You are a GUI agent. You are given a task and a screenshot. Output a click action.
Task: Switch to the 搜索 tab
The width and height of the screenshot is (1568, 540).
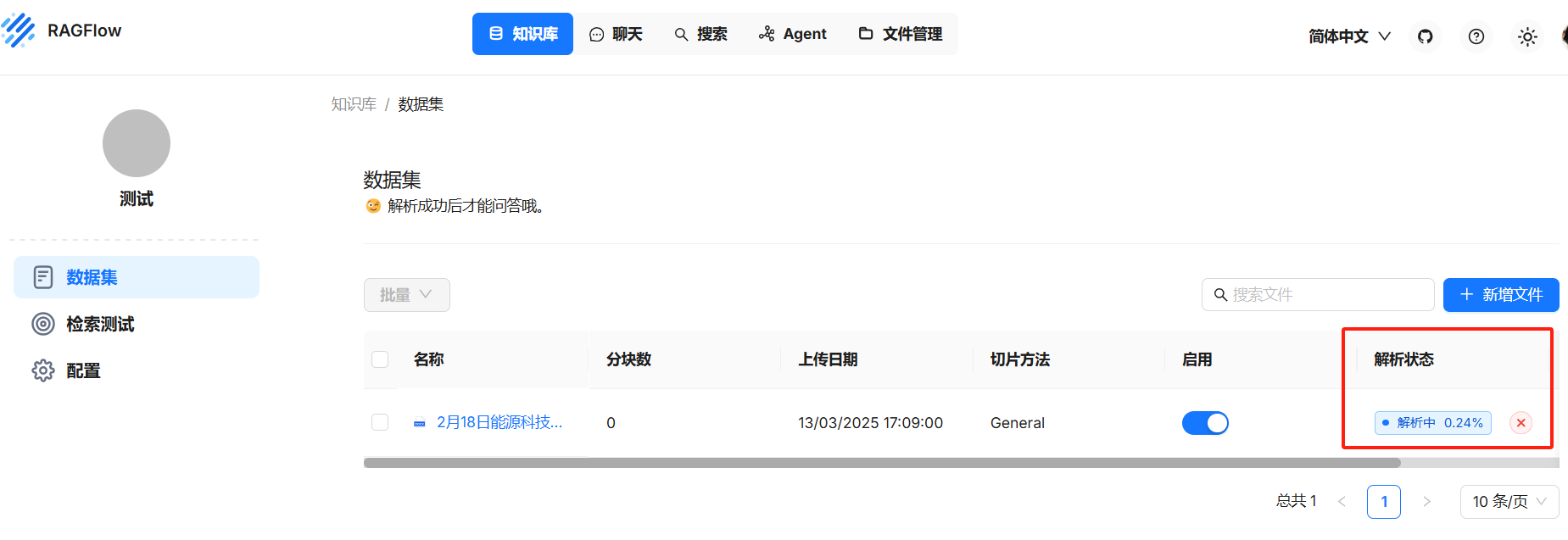click(700, 34)
